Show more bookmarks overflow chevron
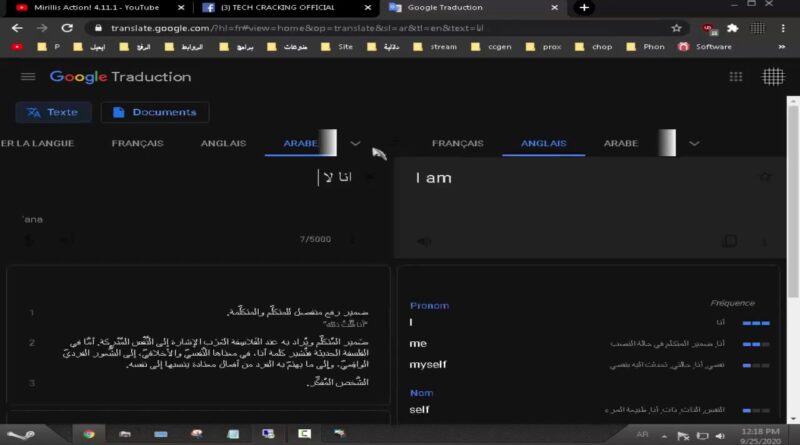 (x=782, y=46)
